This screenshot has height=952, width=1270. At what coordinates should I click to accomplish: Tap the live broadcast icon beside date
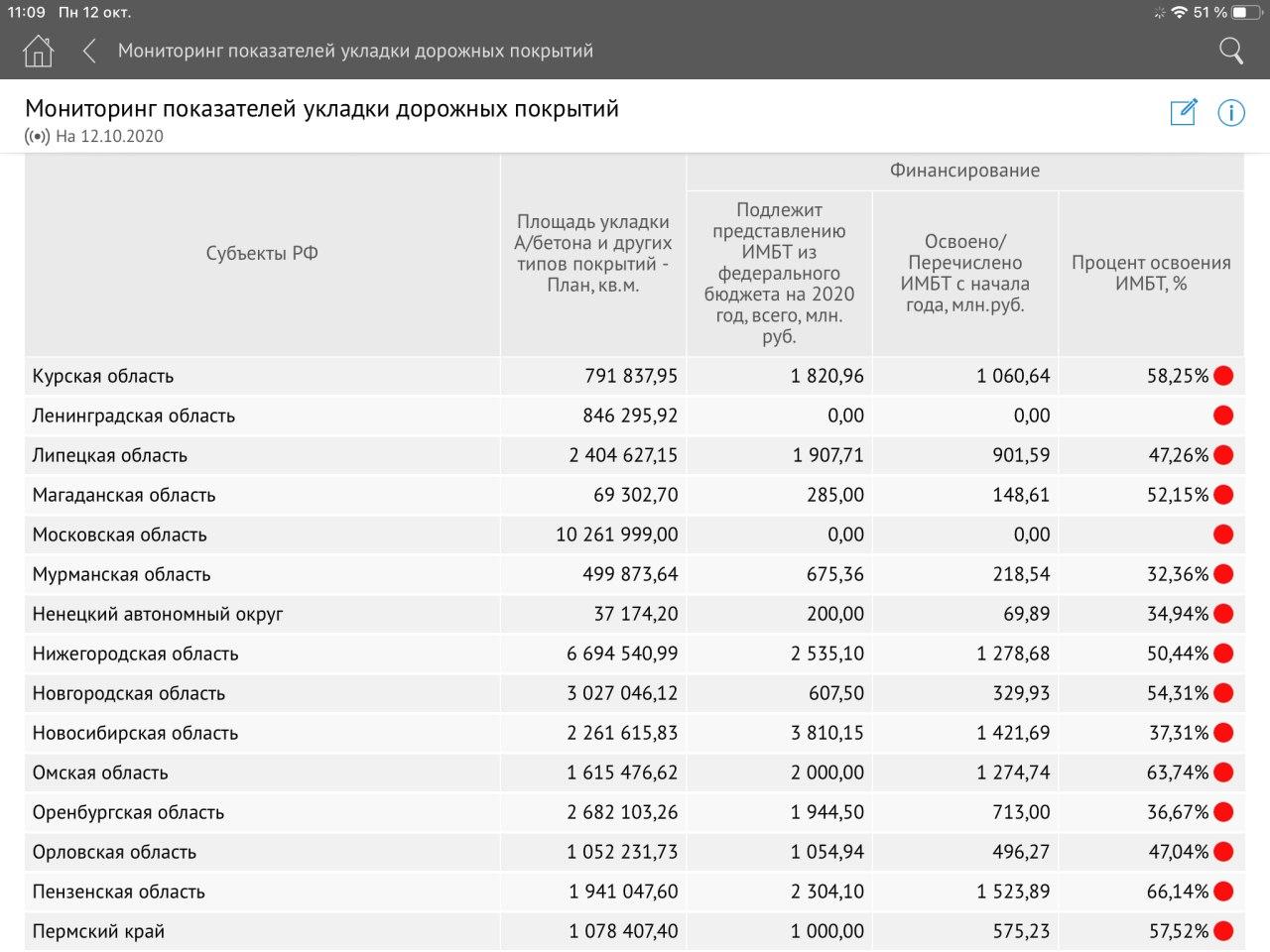pyautogui.click(x=37, y=137)
